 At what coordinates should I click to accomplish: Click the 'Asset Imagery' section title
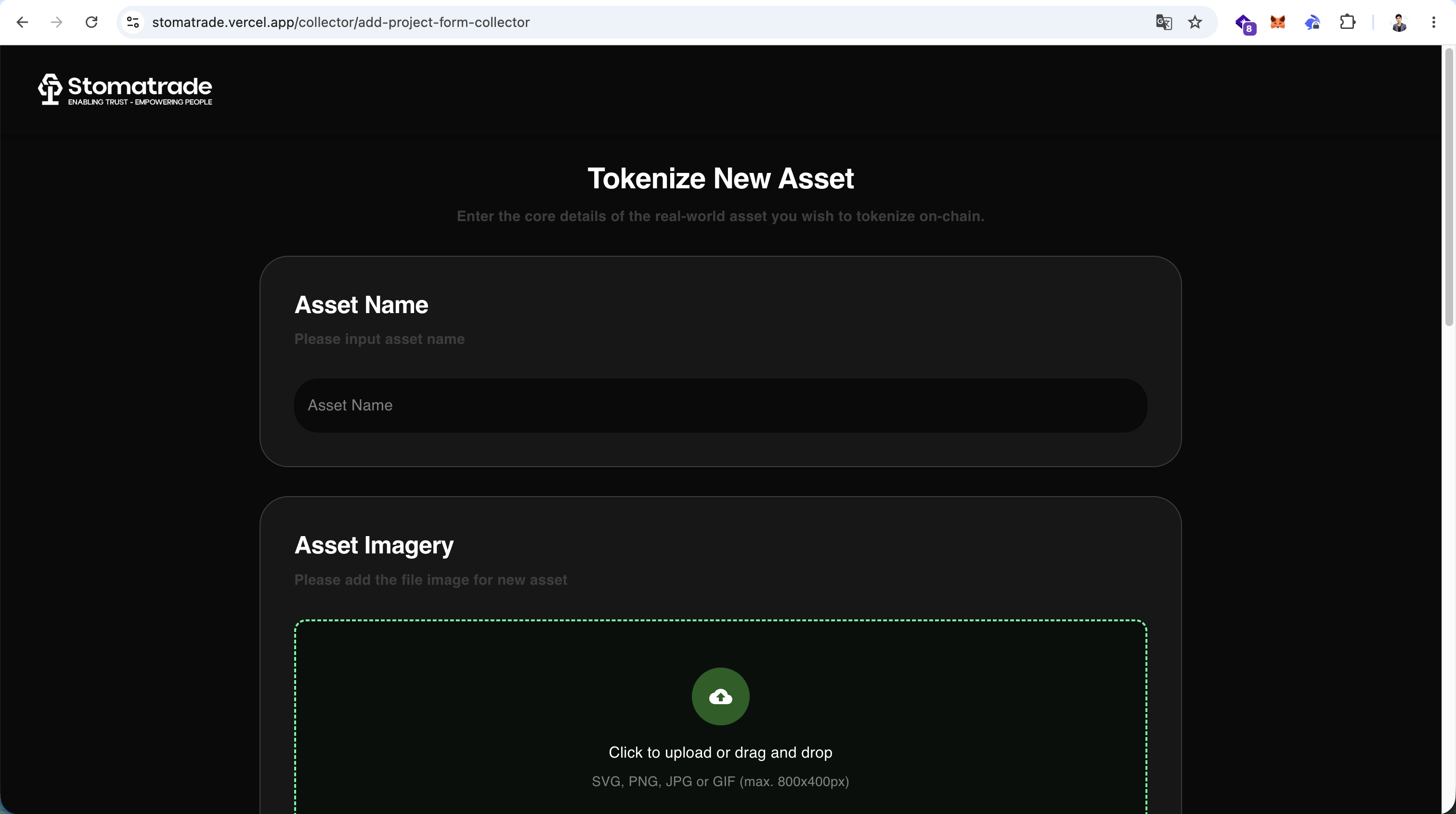click(x=374, y=546)
